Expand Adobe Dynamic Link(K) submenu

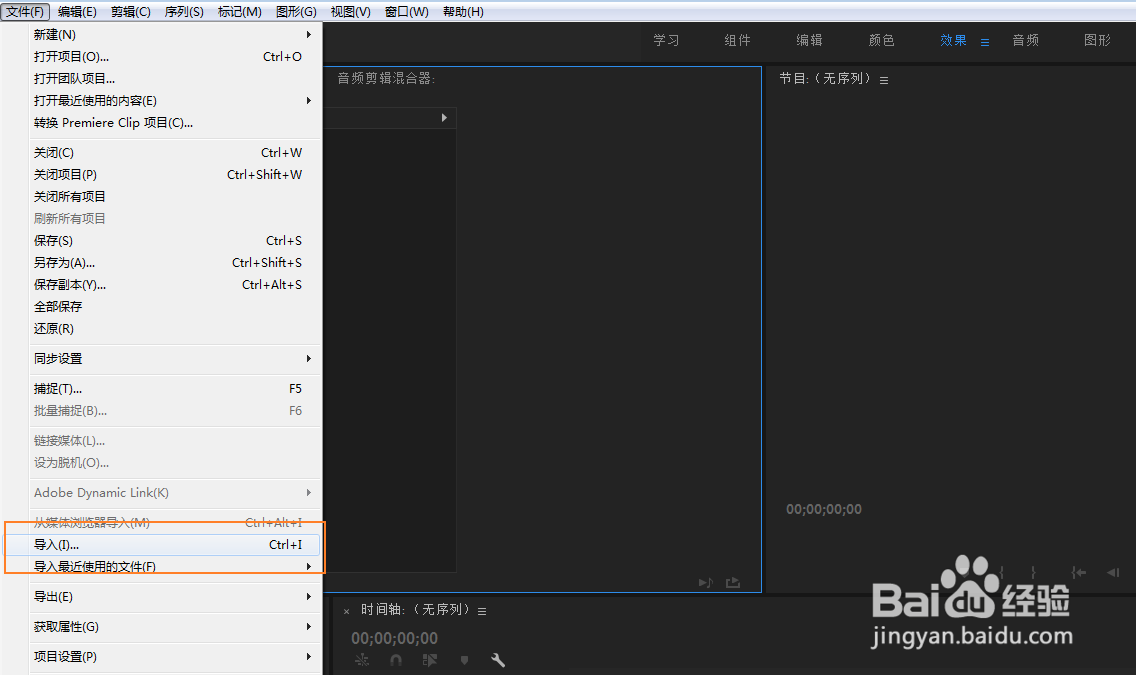[174, 492]
